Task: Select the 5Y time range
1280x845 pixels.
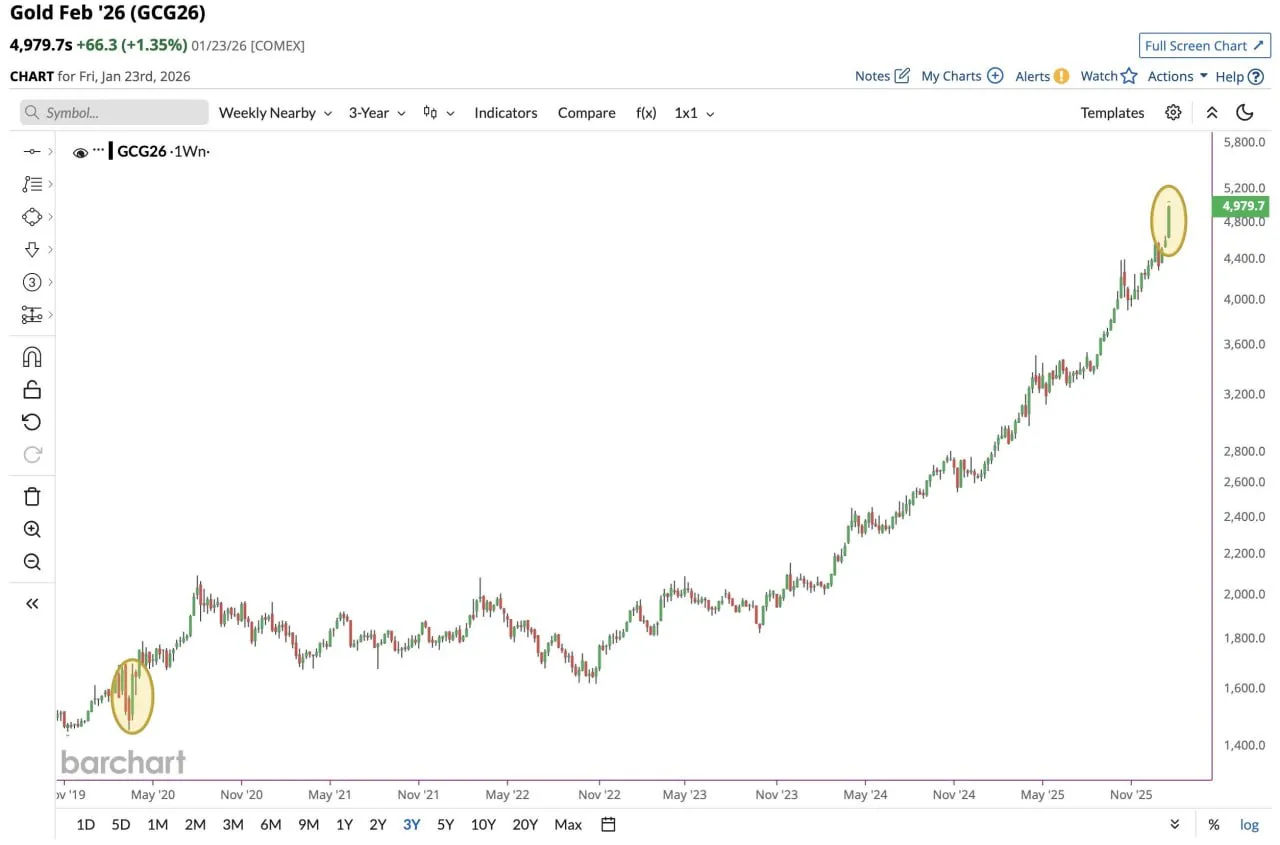Action: click(445, 825)
